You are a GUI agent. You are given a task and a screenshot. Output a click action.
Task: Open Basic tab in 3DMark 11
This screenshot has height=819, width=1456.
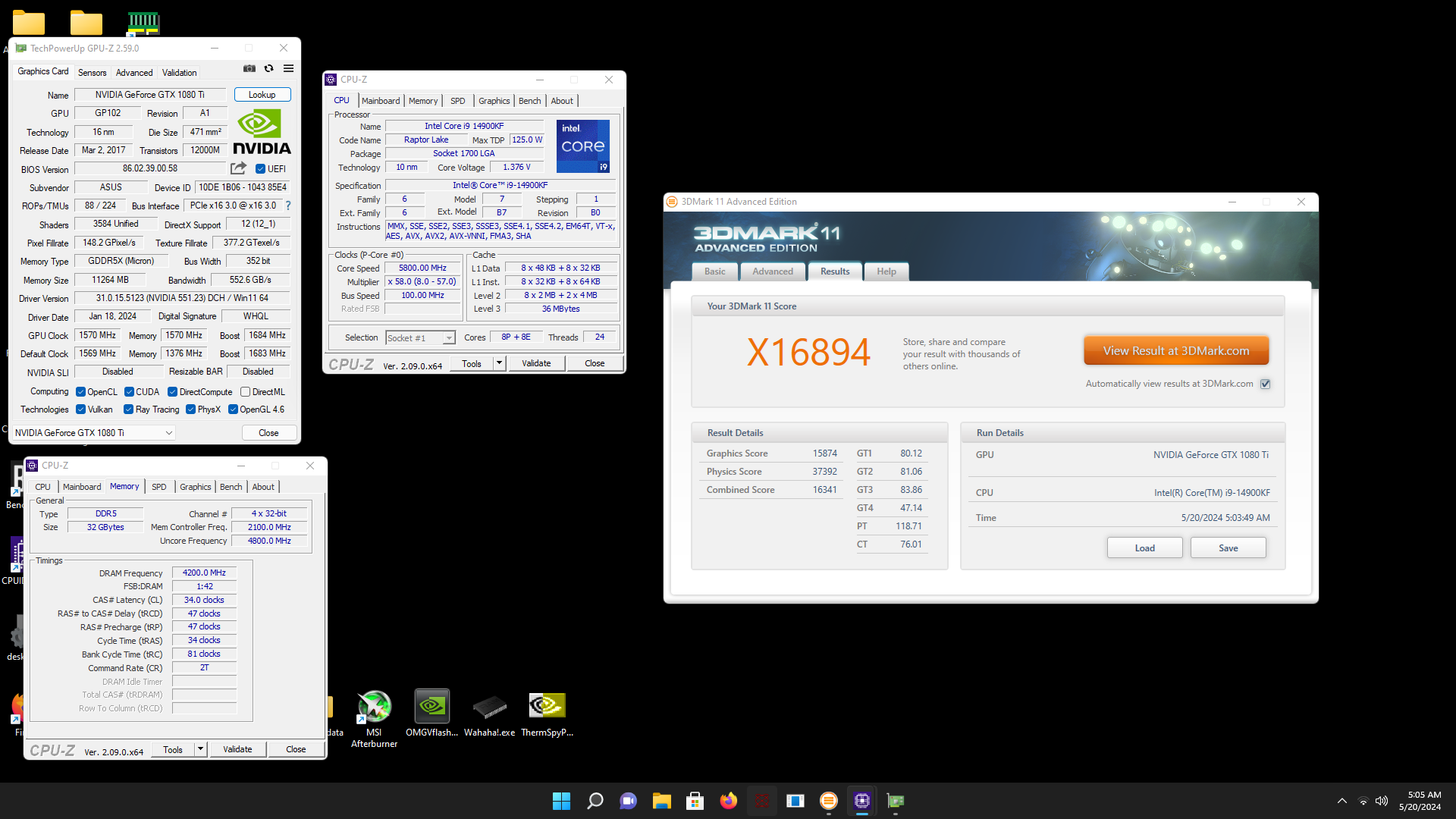[714, 271]
